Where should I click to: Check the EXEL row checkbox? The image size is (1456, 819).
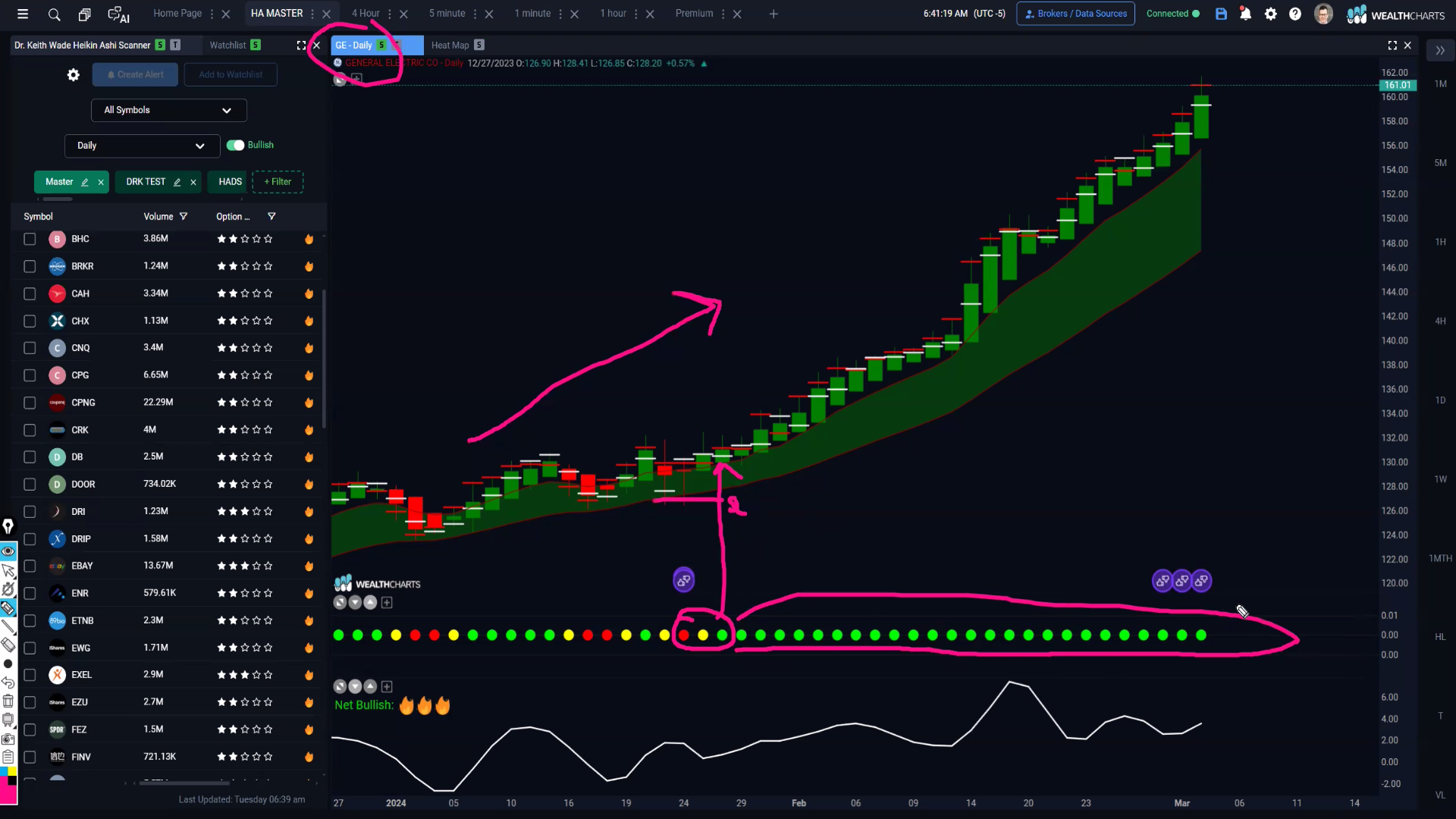coord(30,675)
